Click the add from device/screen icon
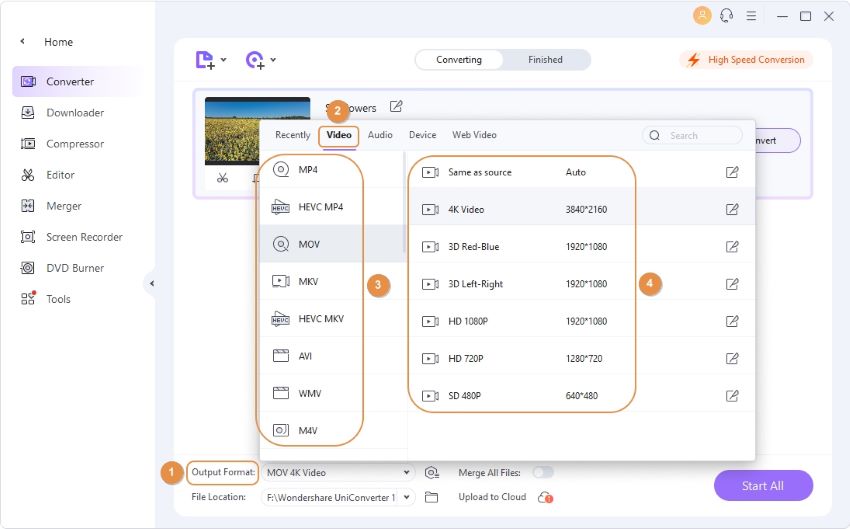 (x=255, y=60)
